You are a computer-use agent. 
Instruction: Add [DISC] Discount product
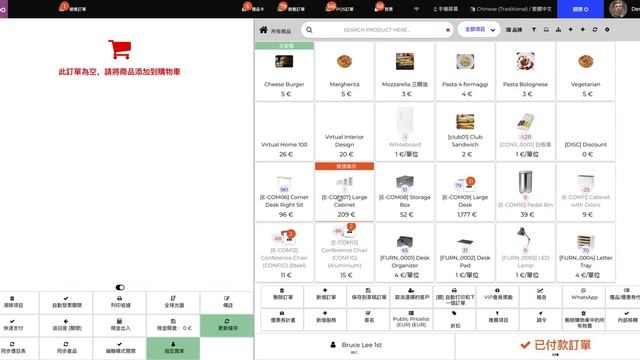(586, 131)
